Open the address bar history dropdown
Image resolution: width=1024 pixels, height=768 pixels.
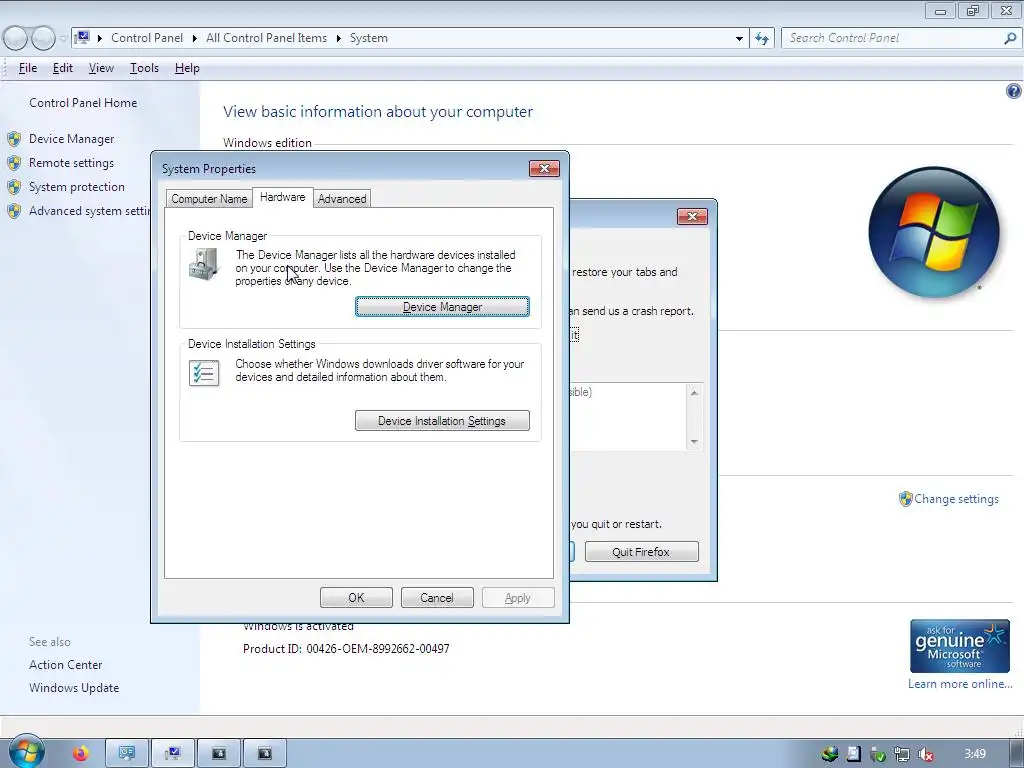pos(739,39)
